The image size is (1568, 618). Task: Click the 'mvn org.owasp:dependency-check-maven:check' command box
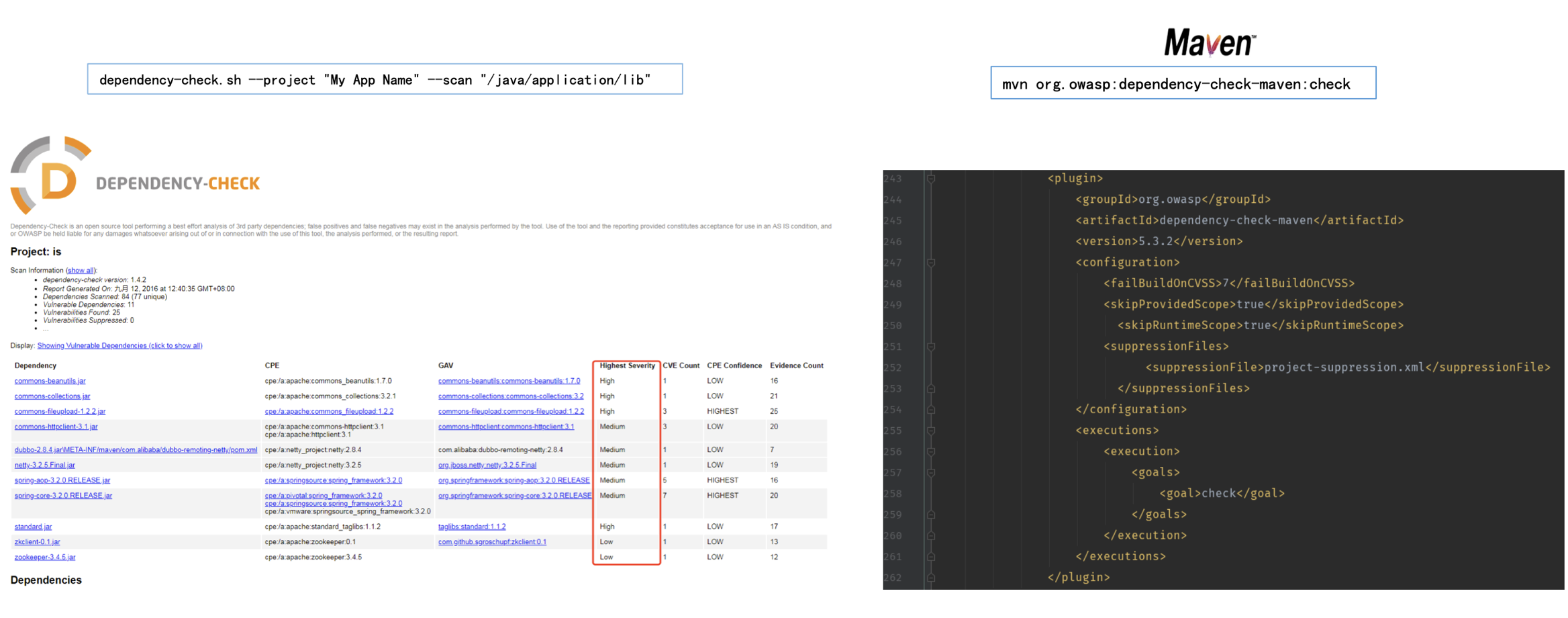(1183, 83)
